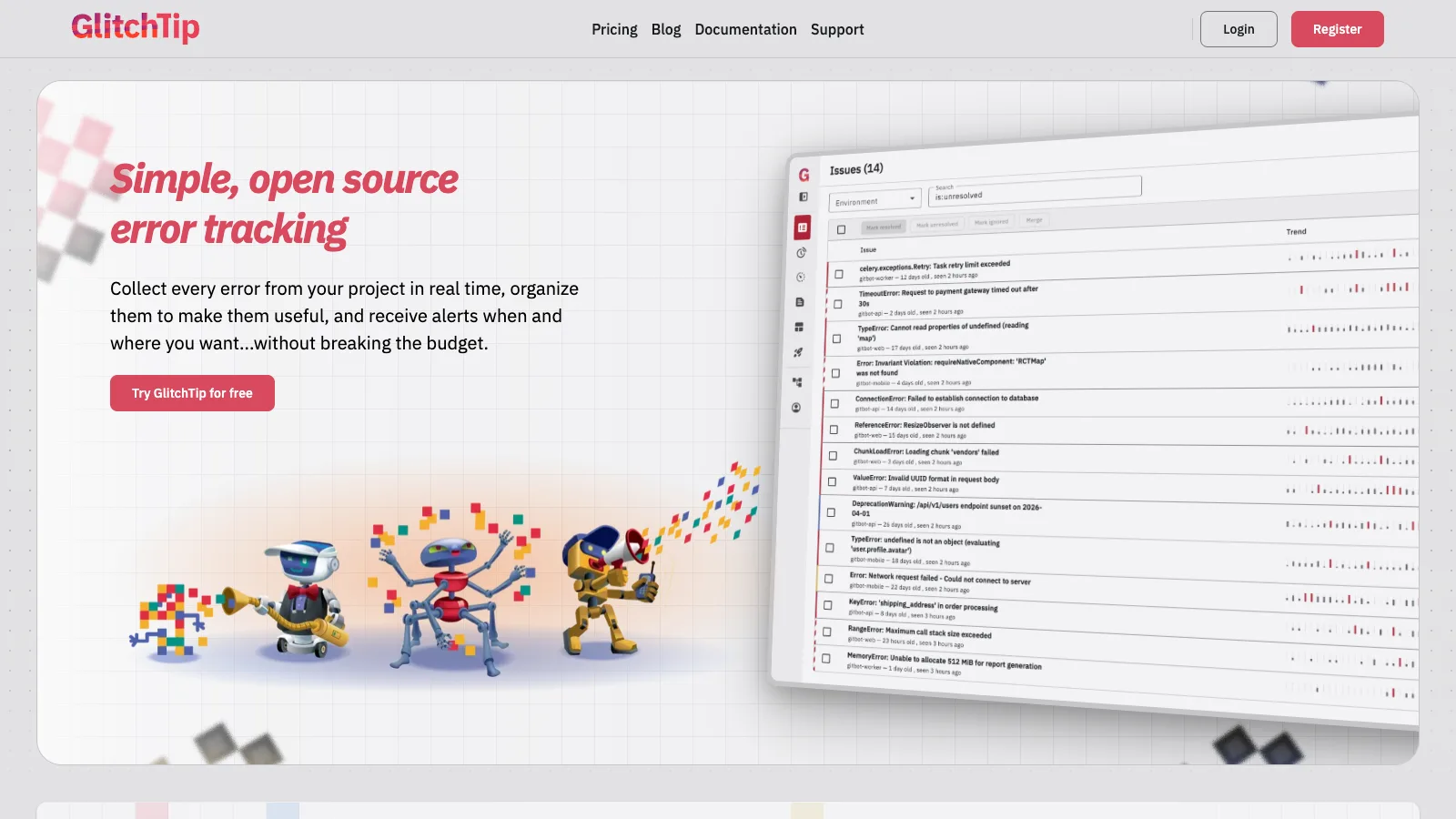
Task: Click the 'Issues (14)' heading
Action: click(x=856, y=169)
